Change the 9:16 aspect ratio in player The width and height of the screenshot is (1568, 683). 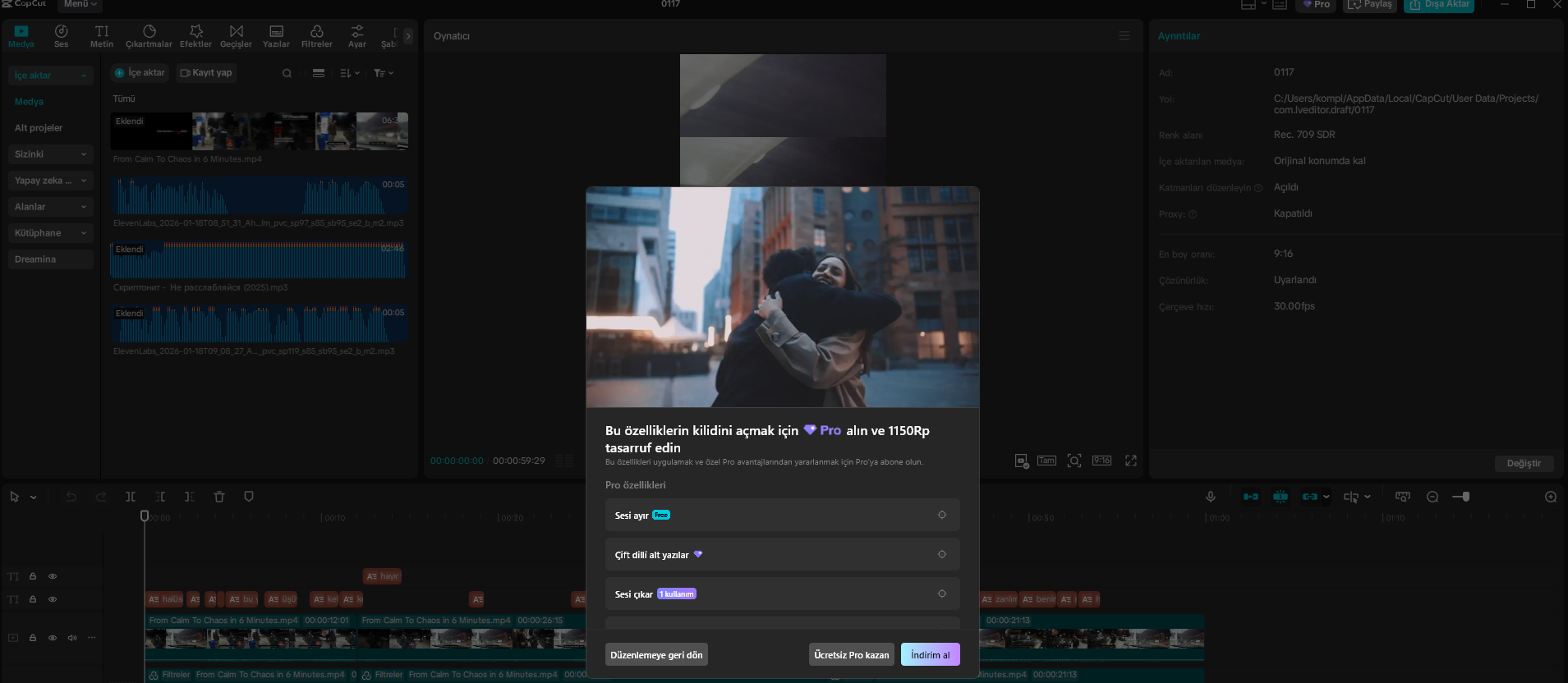click(x=1101, y=461)
